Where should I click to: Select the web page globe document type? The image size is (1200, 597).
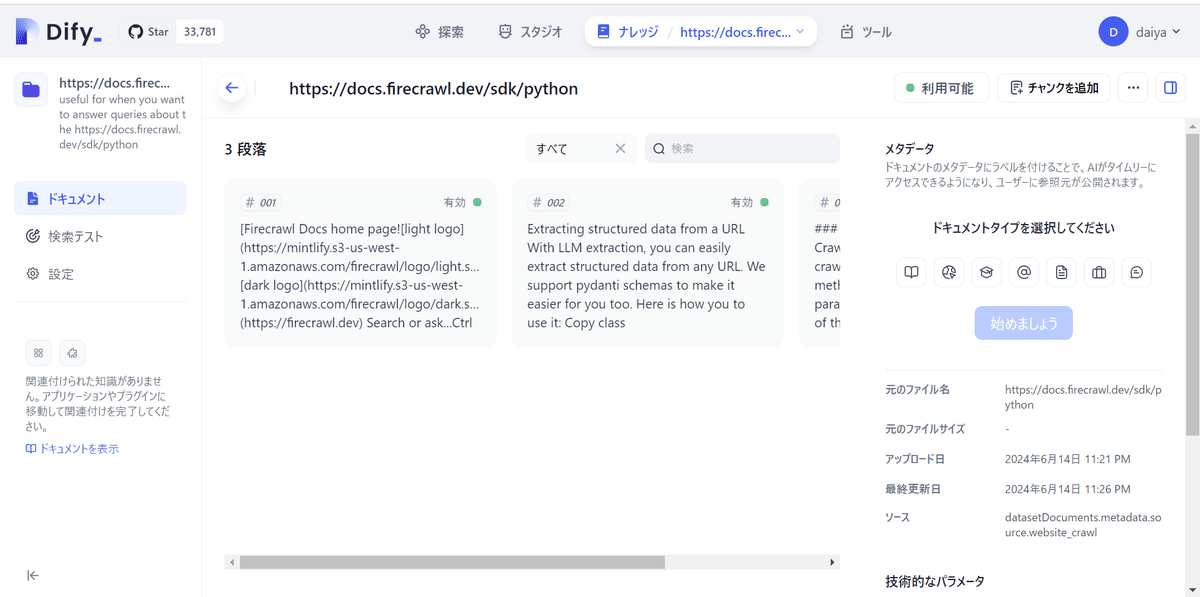click(949, 272)
